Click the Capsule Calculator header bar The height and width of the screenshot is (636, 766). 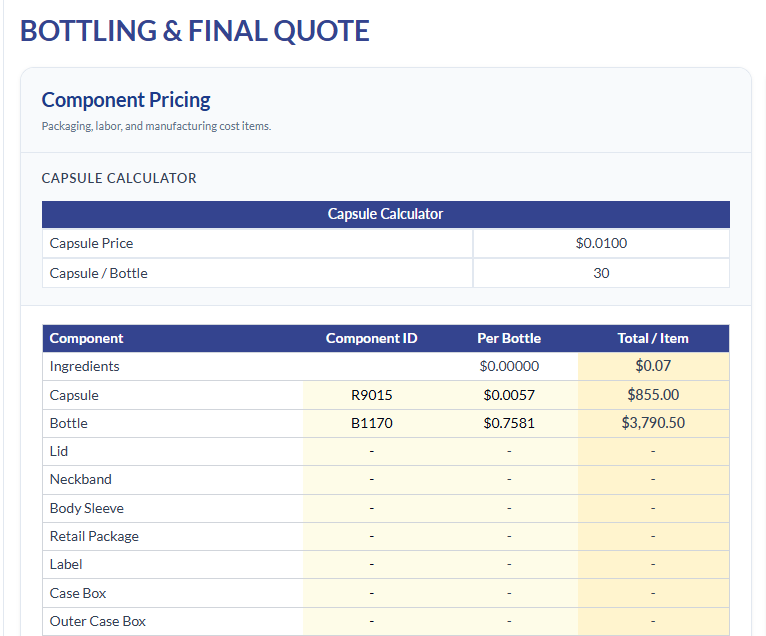[x=386, y=214]
